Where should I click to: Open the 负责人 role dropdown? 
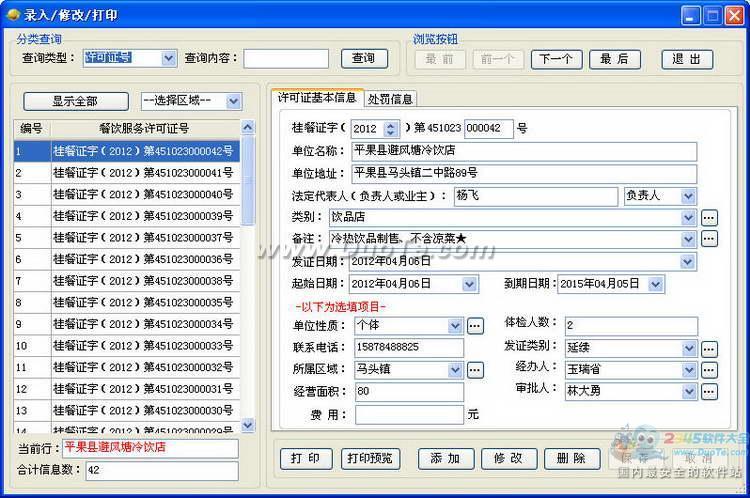pos(688,196)
